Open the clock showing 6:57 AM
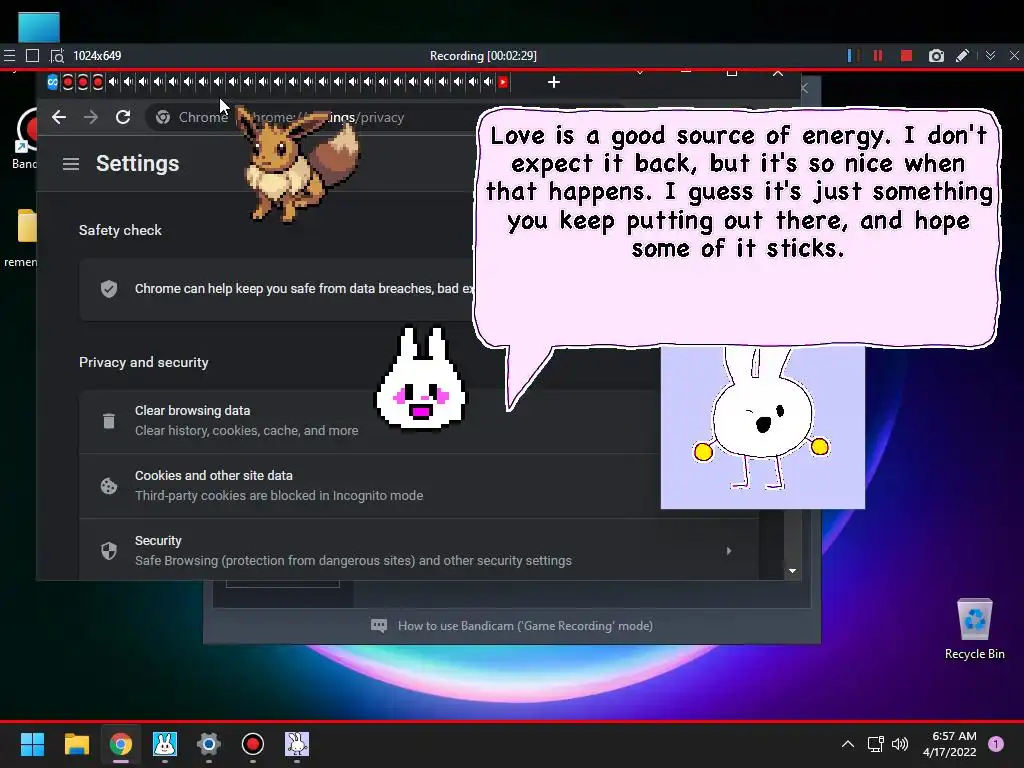1024x768 pixels. (950, 744)
